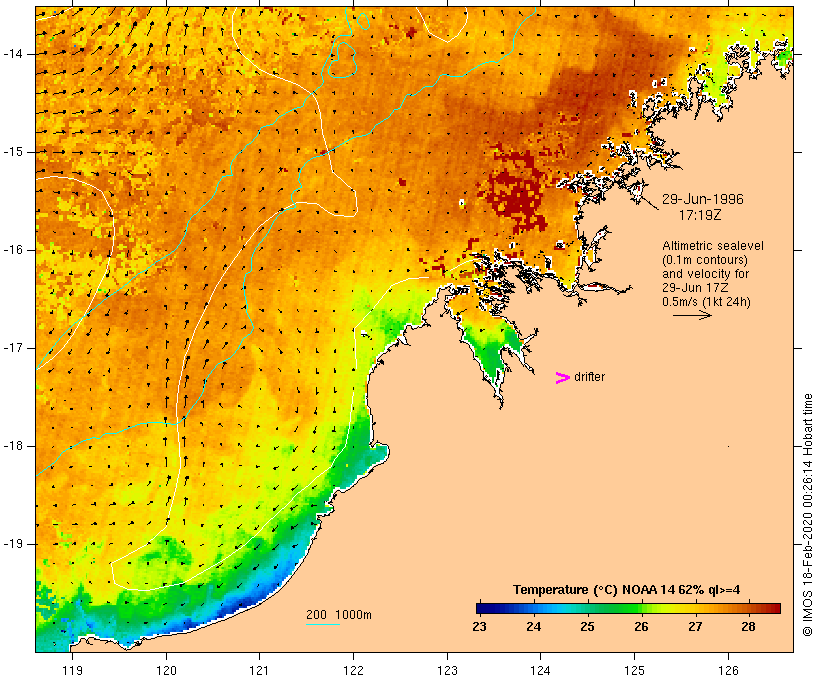Click the '0.5m/s (1kt 24h)' scale text
Image resolution: width=820 pixels, height=680 pixels.
point(707,302)
